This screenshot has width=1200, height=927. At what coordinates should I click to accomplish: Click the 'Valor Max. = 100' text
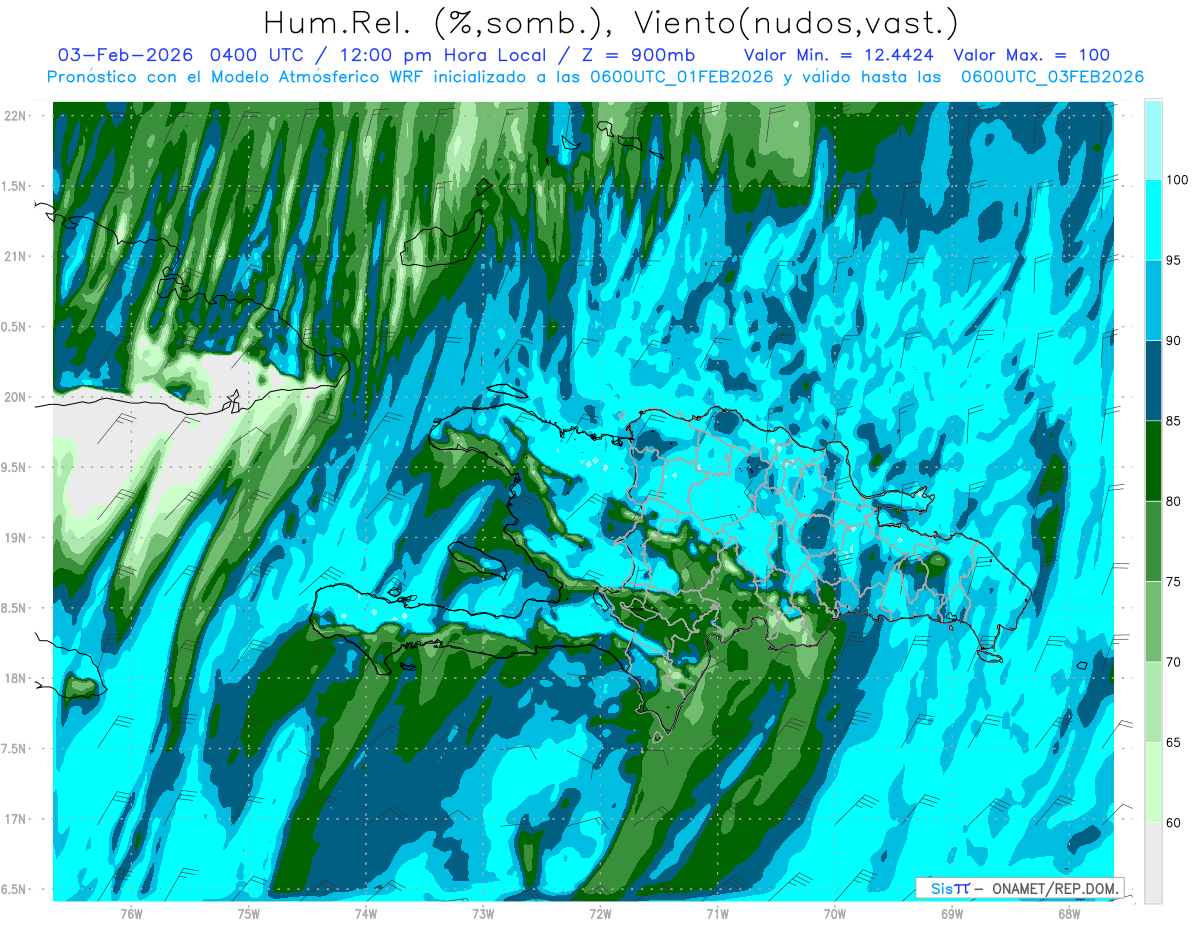1031,55
